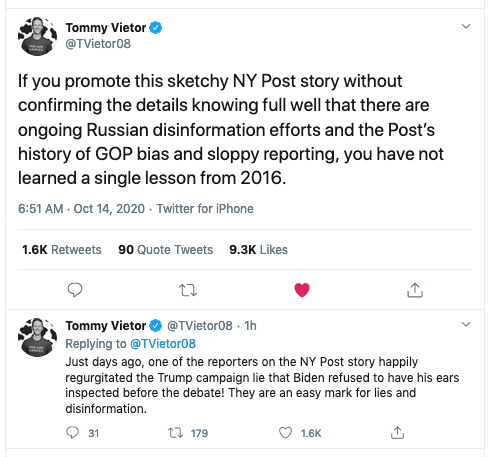Screen dimensions: 490x457
Task: Share the reply tweet via share icon
Action: tap(397, 433)
